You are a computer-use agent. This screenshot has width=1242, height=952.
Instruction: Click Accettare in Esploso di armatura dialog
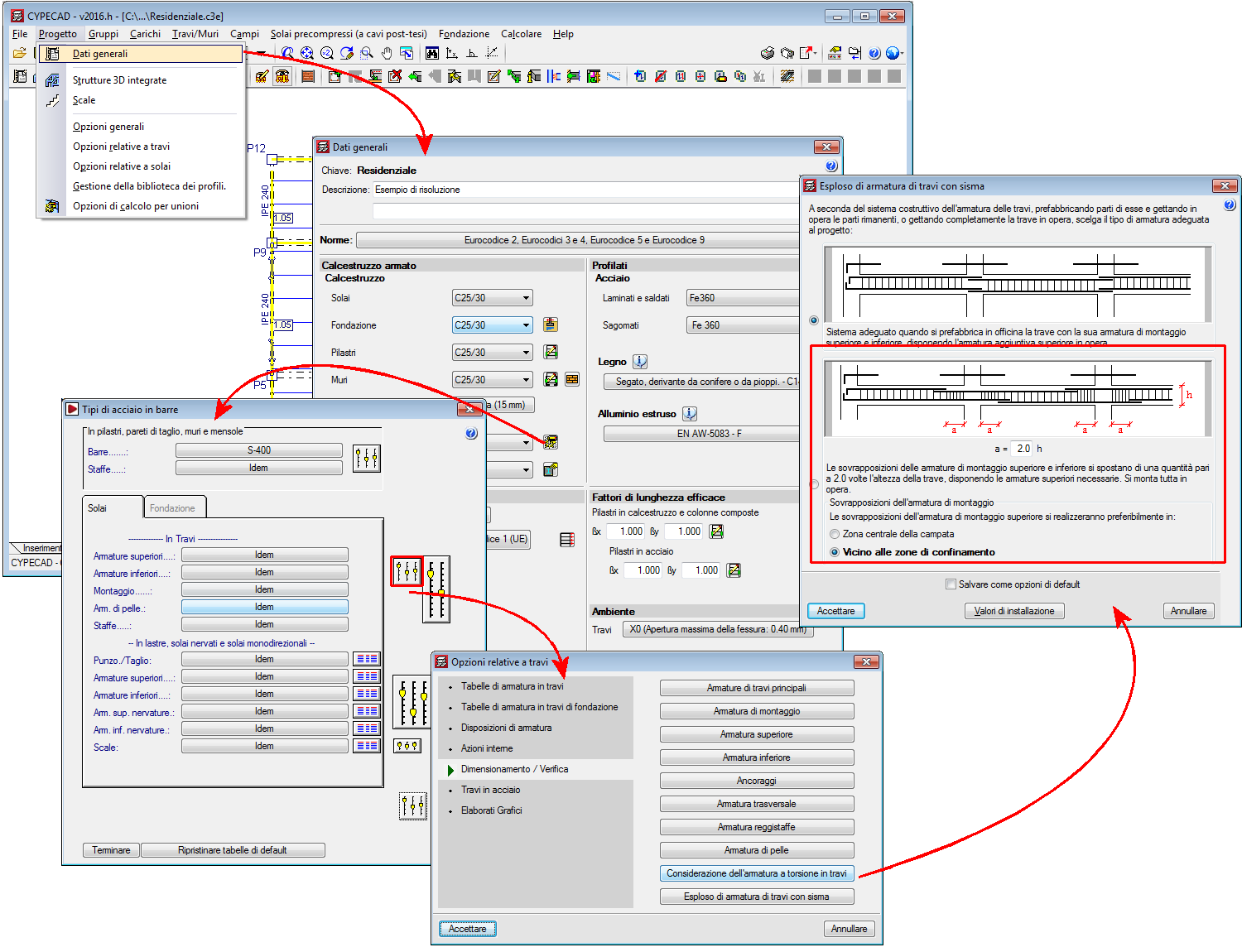click(x=836, y=611)
